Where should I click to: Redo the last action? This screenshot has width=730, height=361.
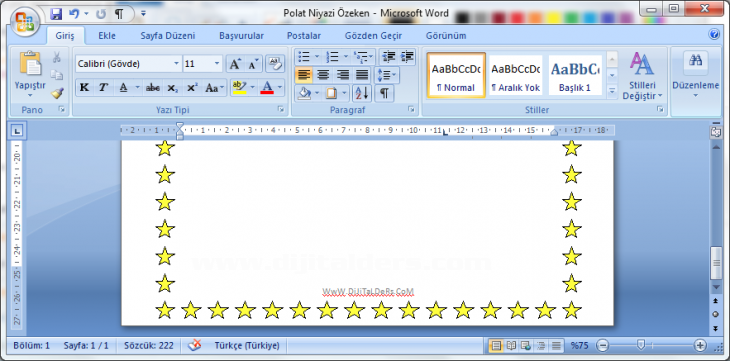(101, 14)
